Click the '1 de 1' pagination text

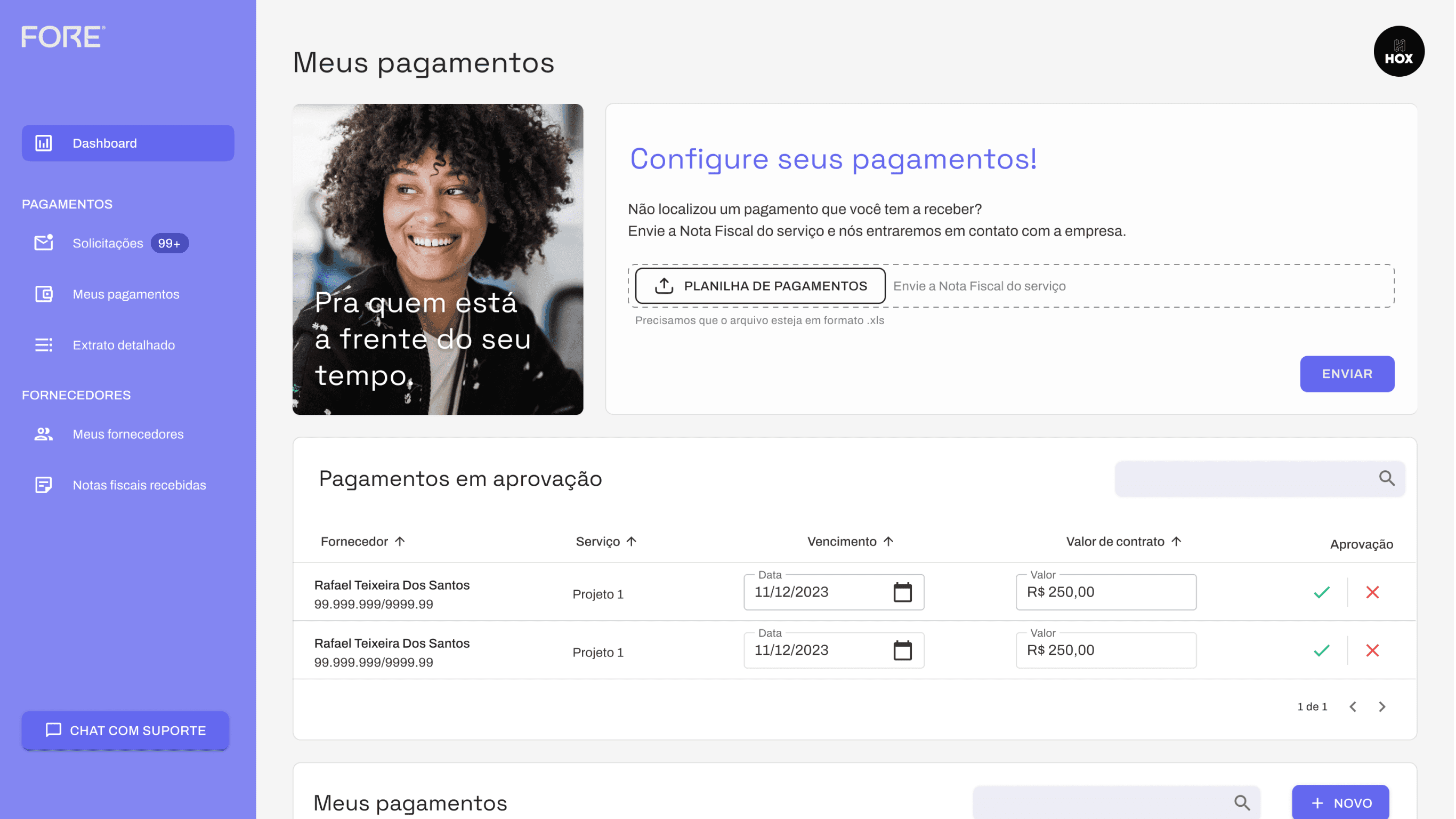click(x=1312, y=706)
